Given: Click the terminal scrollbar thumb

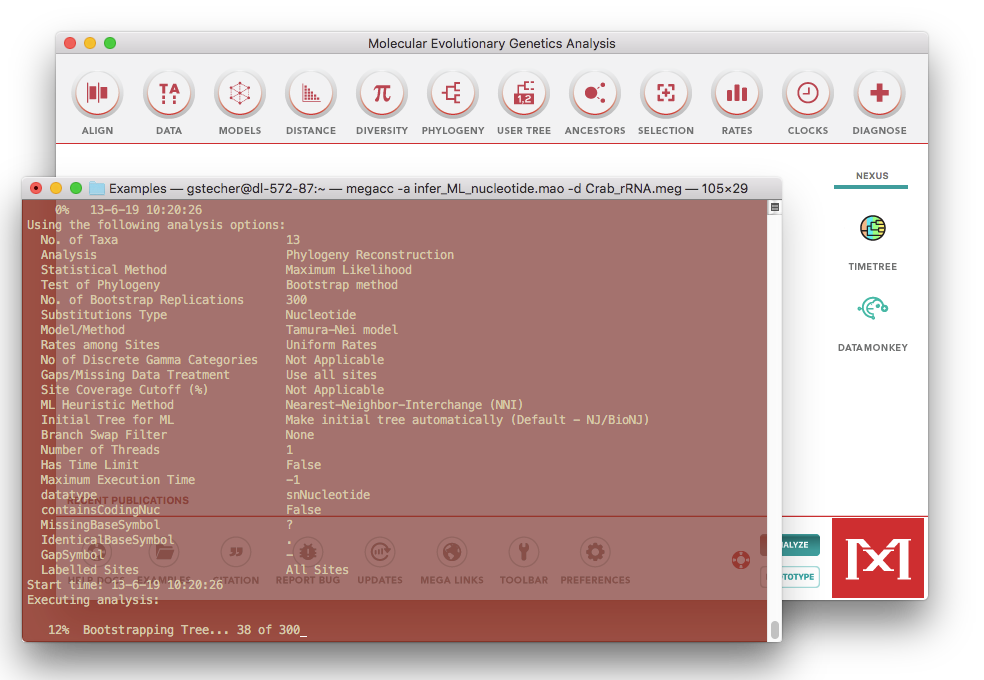Looking at the screenshot, I should pyautogui.click(x=775, y=630).
